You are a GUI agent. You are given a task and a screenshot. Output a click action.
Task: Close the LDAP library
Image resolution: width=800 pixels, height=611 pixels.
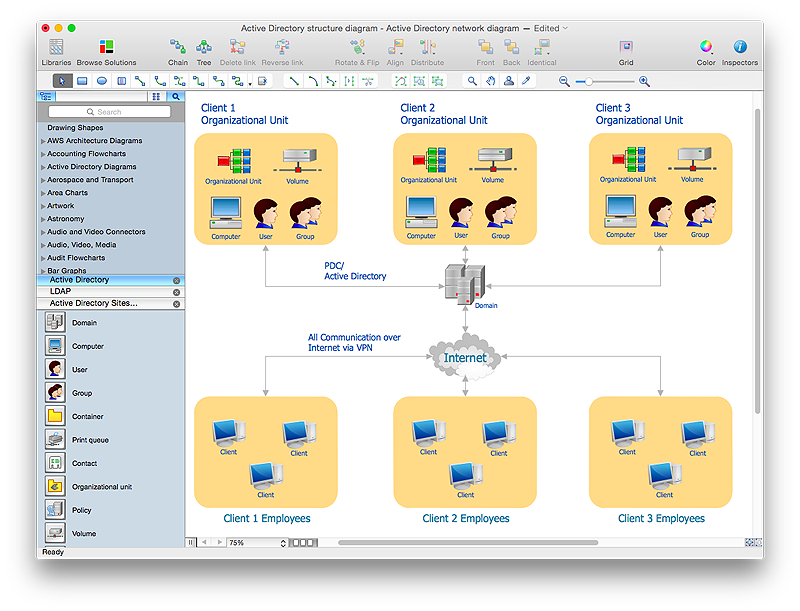(177, 292)
